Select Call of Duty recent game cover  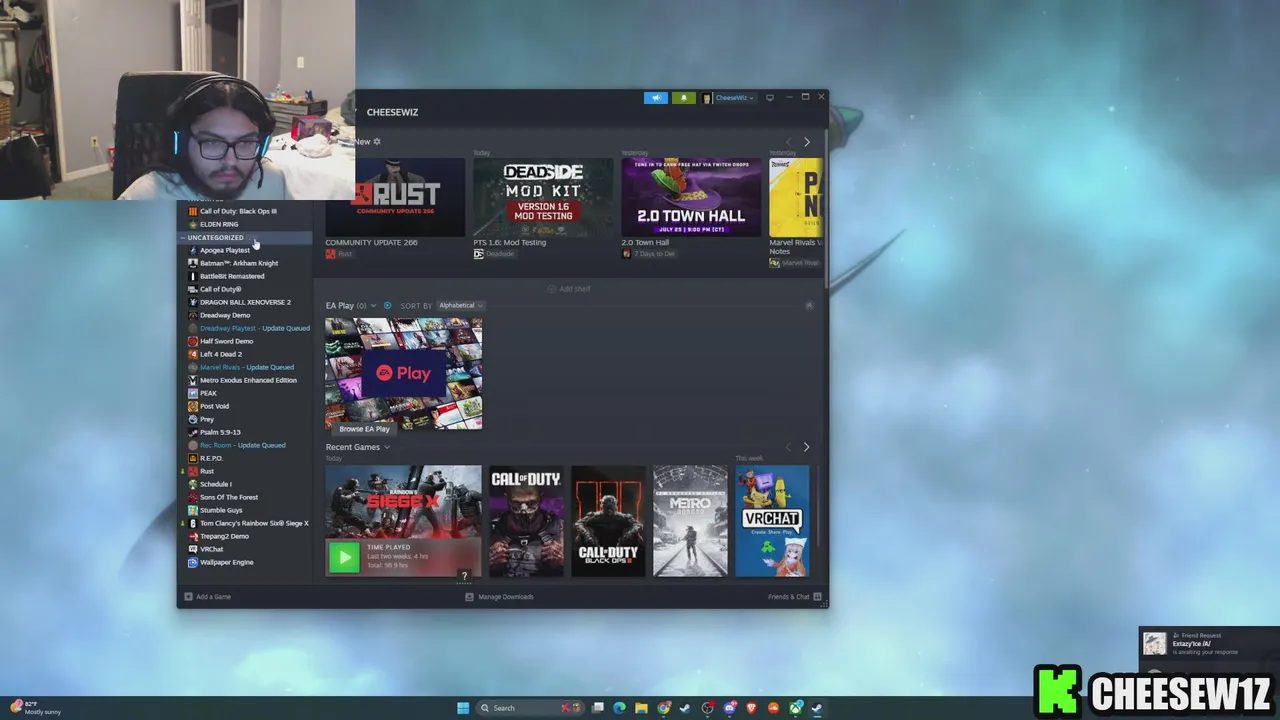(x=526, y=521)
